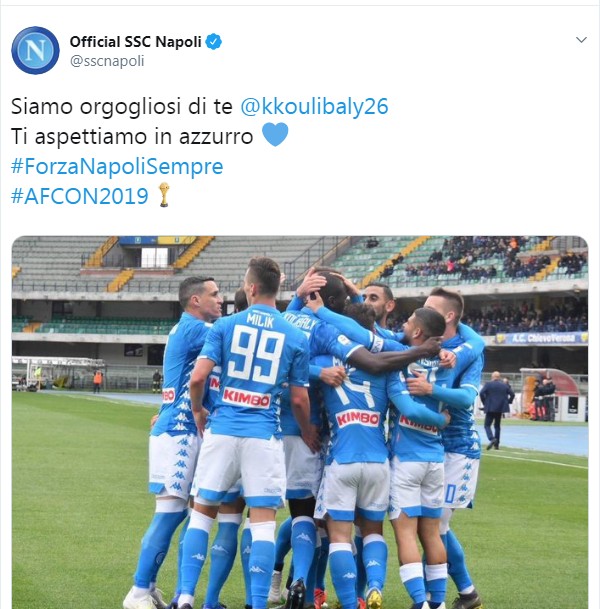600x609 pixels.
Task: Click the blue verified badge icon
Action: 214,42
